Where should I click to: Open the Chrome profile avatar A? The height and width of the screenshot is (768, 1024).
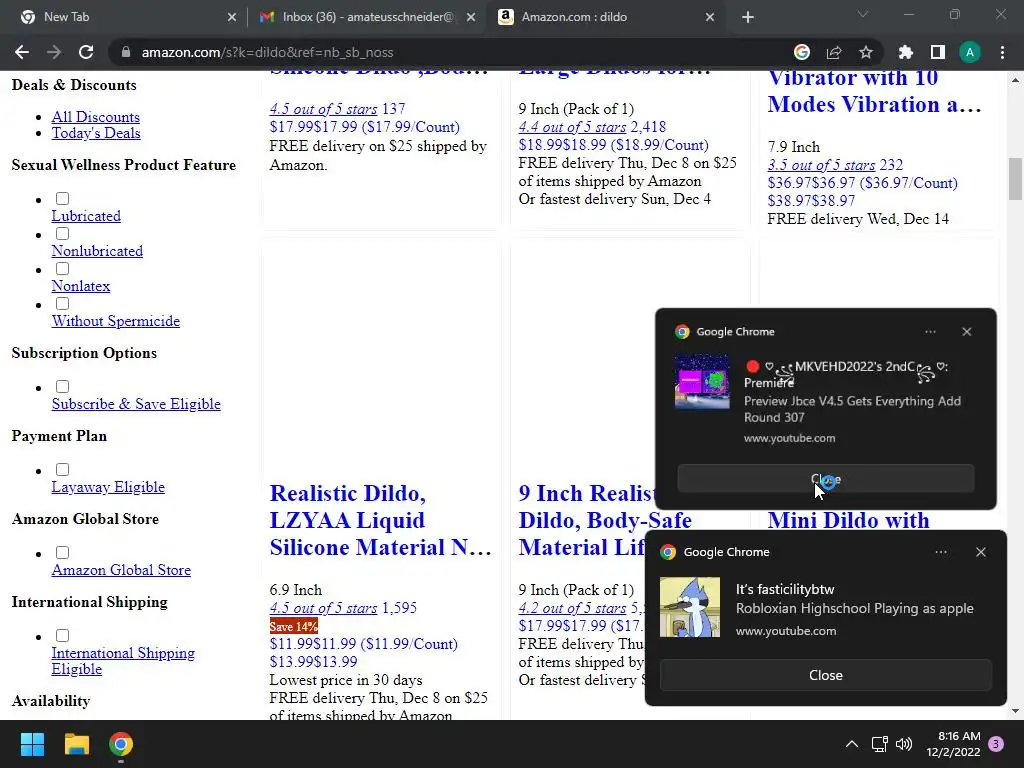coord(970,52)
